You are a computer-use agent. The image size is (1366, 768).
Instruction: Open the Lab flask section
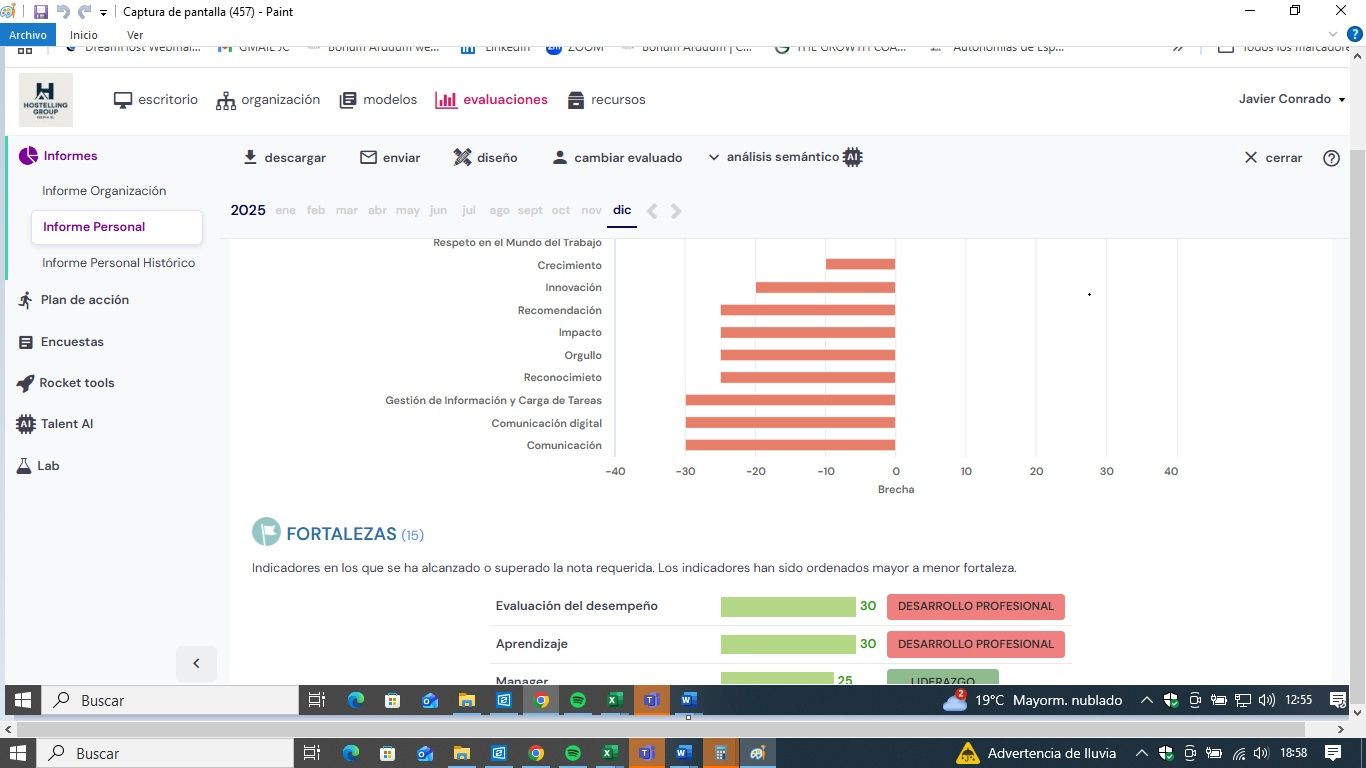pyautogui.click(x=48, y=466)
